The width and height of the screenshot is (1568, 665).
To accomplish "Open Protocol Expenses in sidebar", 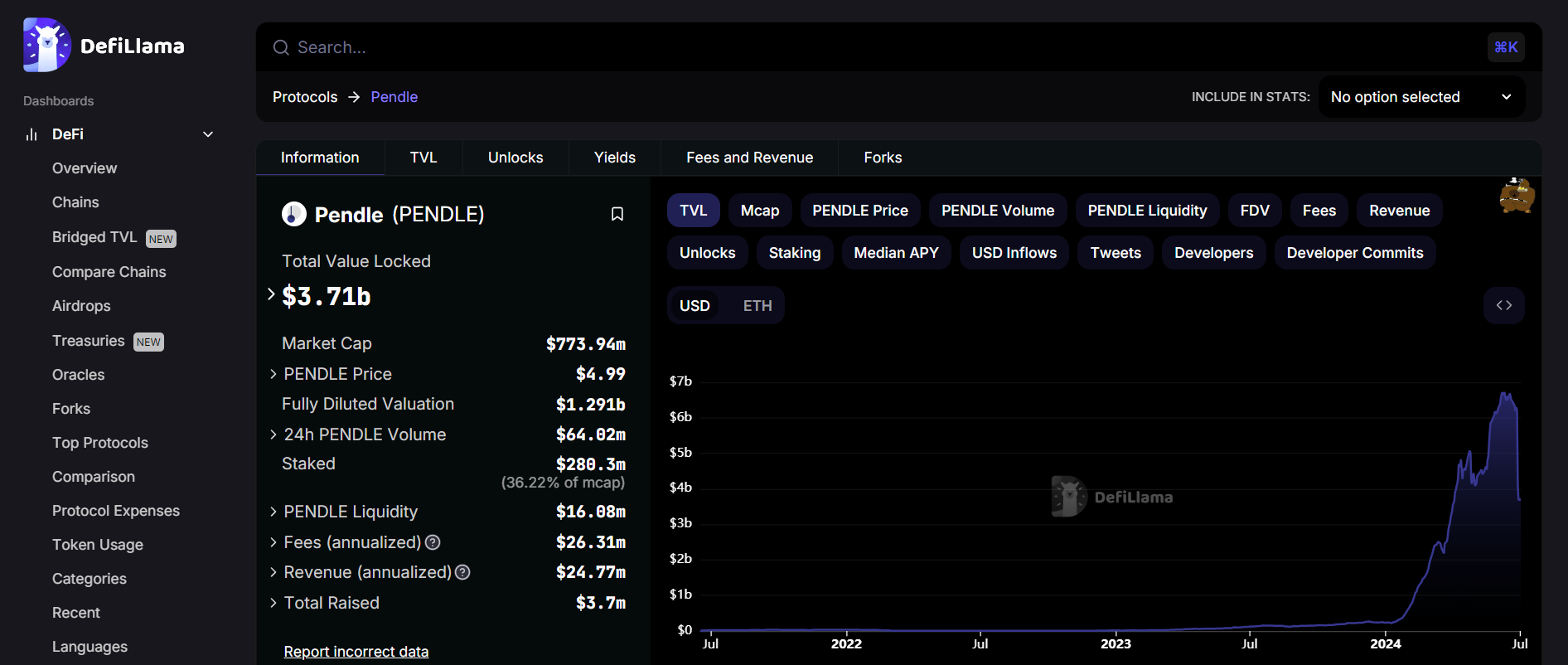I will tap(116, 511).
